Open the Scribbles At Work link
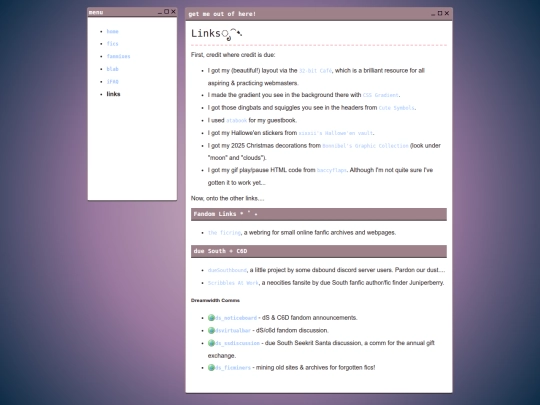540x405 pixels. [x=233, y=283]
